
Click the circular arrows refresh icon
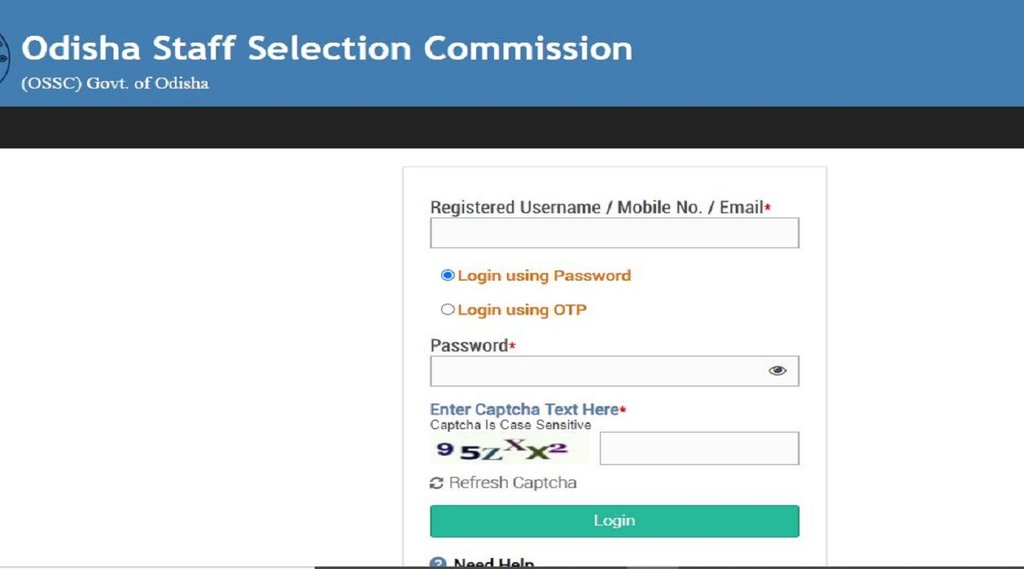coord(436,483)
